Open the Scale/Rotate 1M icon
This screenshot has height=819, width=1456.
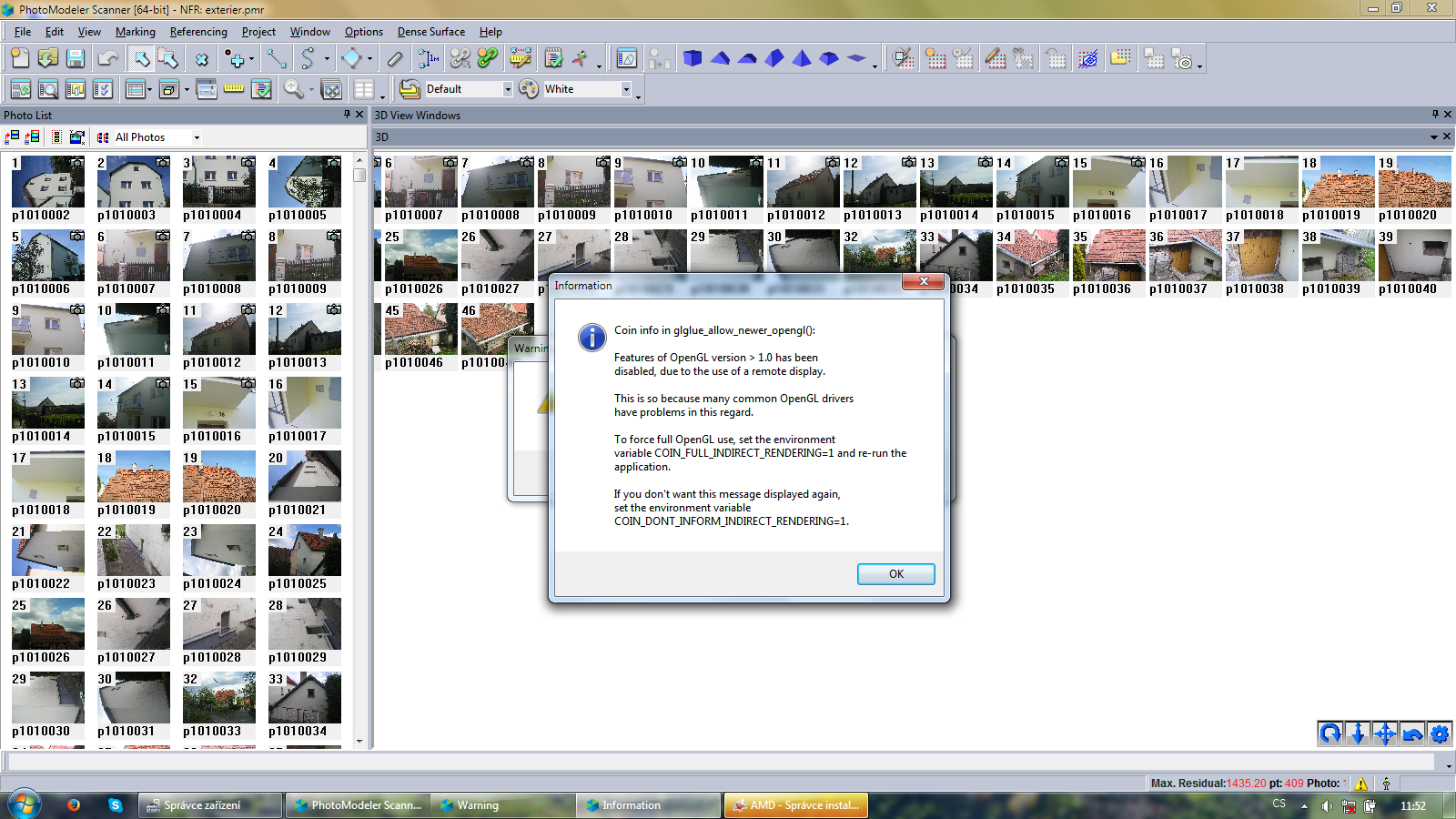pyautogui.click(x=429, y=59)
